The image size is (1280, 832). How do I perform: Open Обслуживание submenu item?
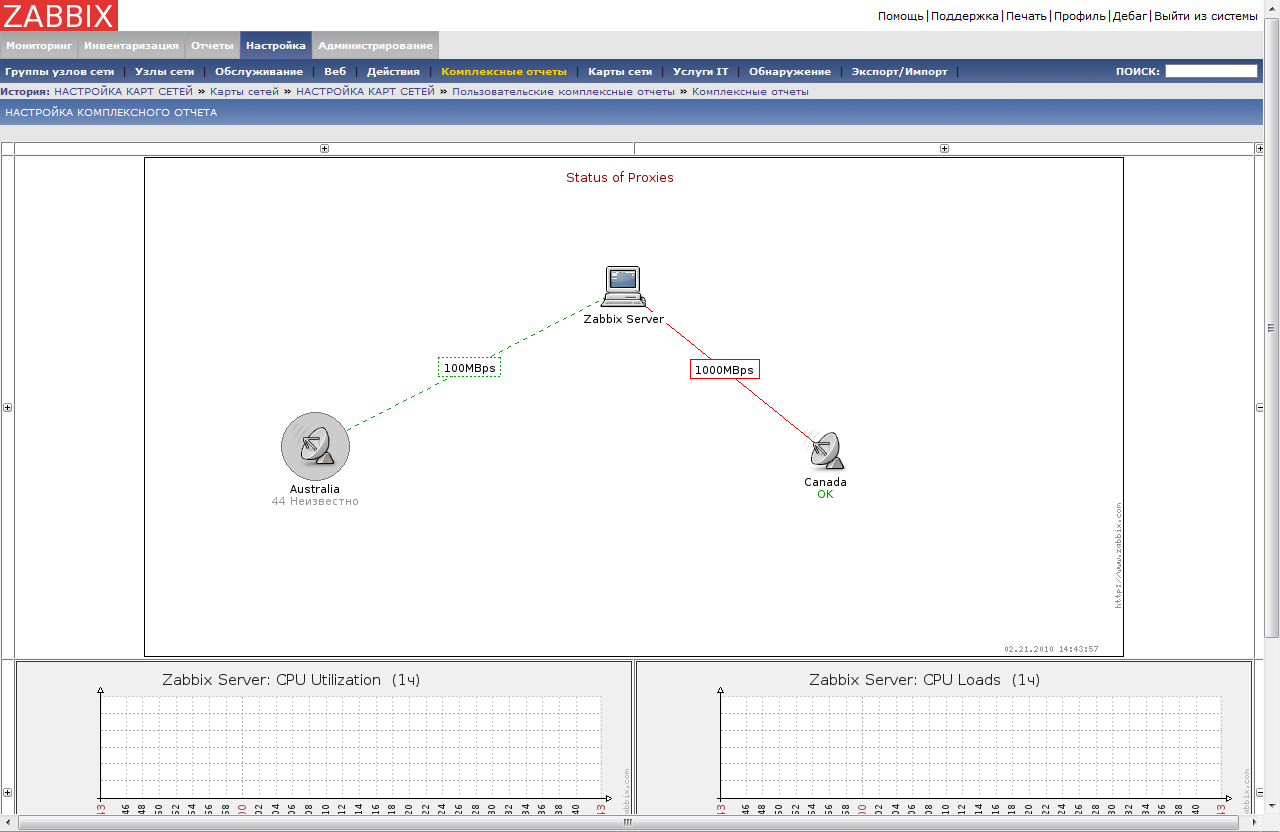259,72
